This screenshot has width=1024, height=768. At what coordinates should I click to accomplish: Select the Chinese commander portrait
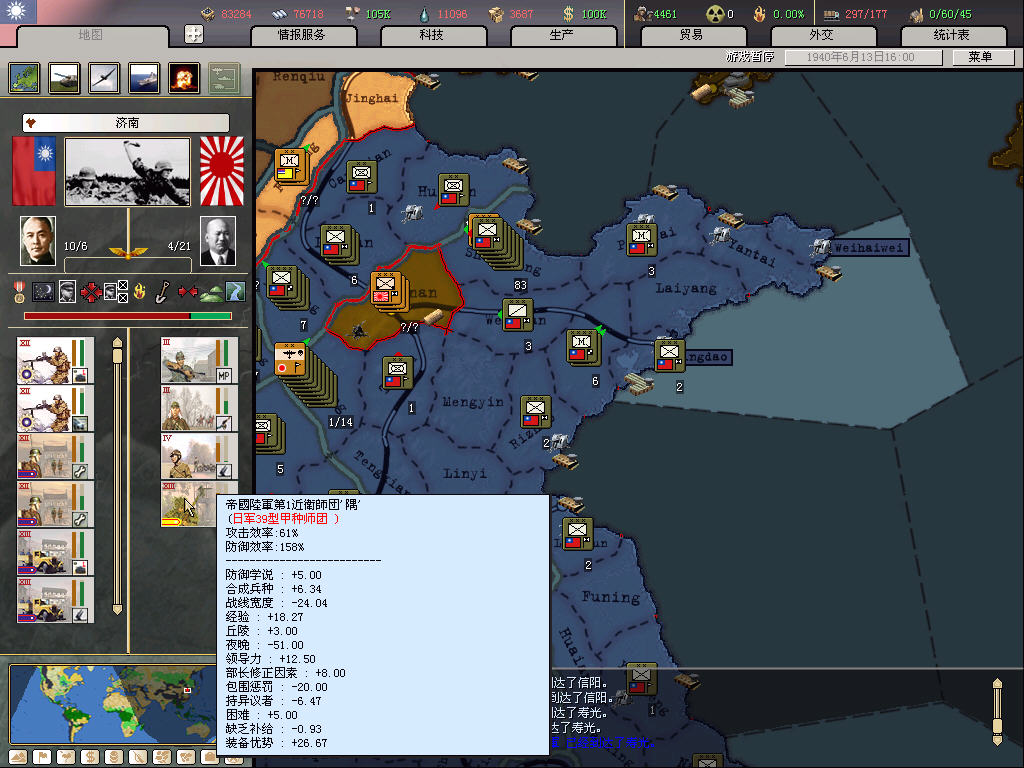[39, 241]
